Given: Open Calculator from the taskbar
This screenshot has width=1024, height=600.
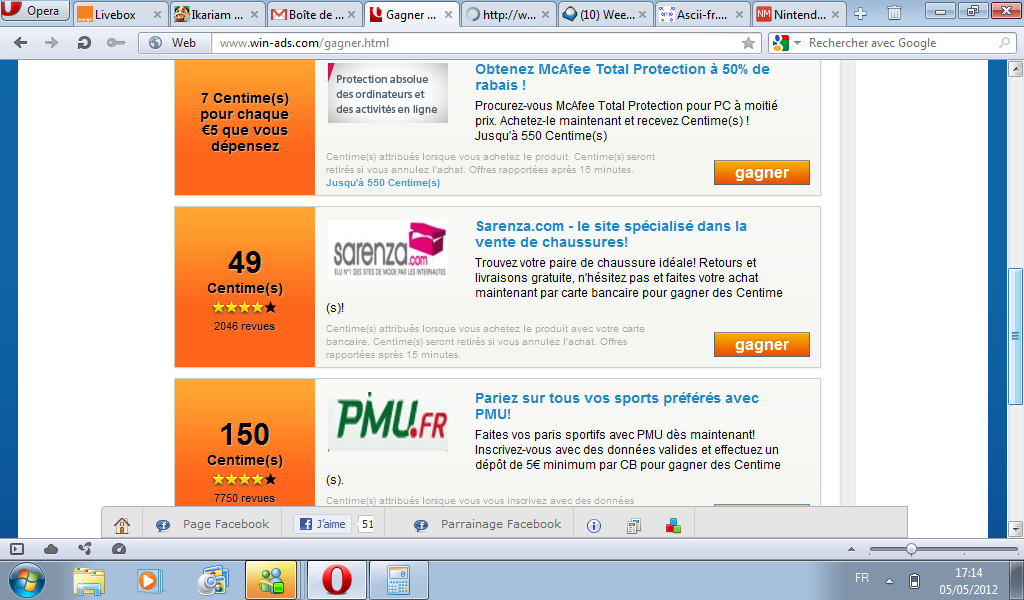Looking at the screenshot, I should [398, 580].
